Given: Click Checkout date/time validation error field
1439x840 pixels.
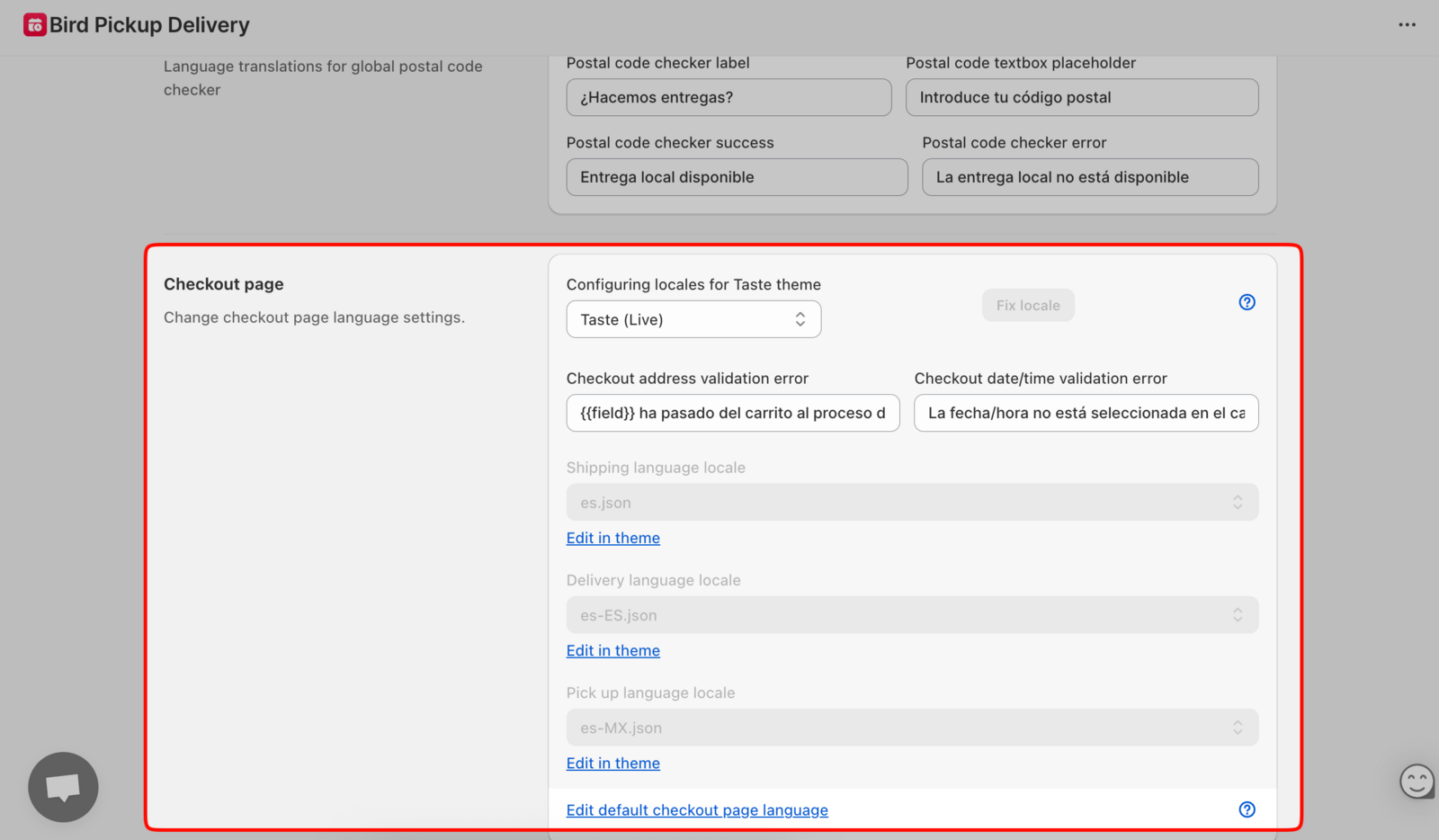Looking at the screenshot, I should pyautogui.click(x=1086, y=413).
